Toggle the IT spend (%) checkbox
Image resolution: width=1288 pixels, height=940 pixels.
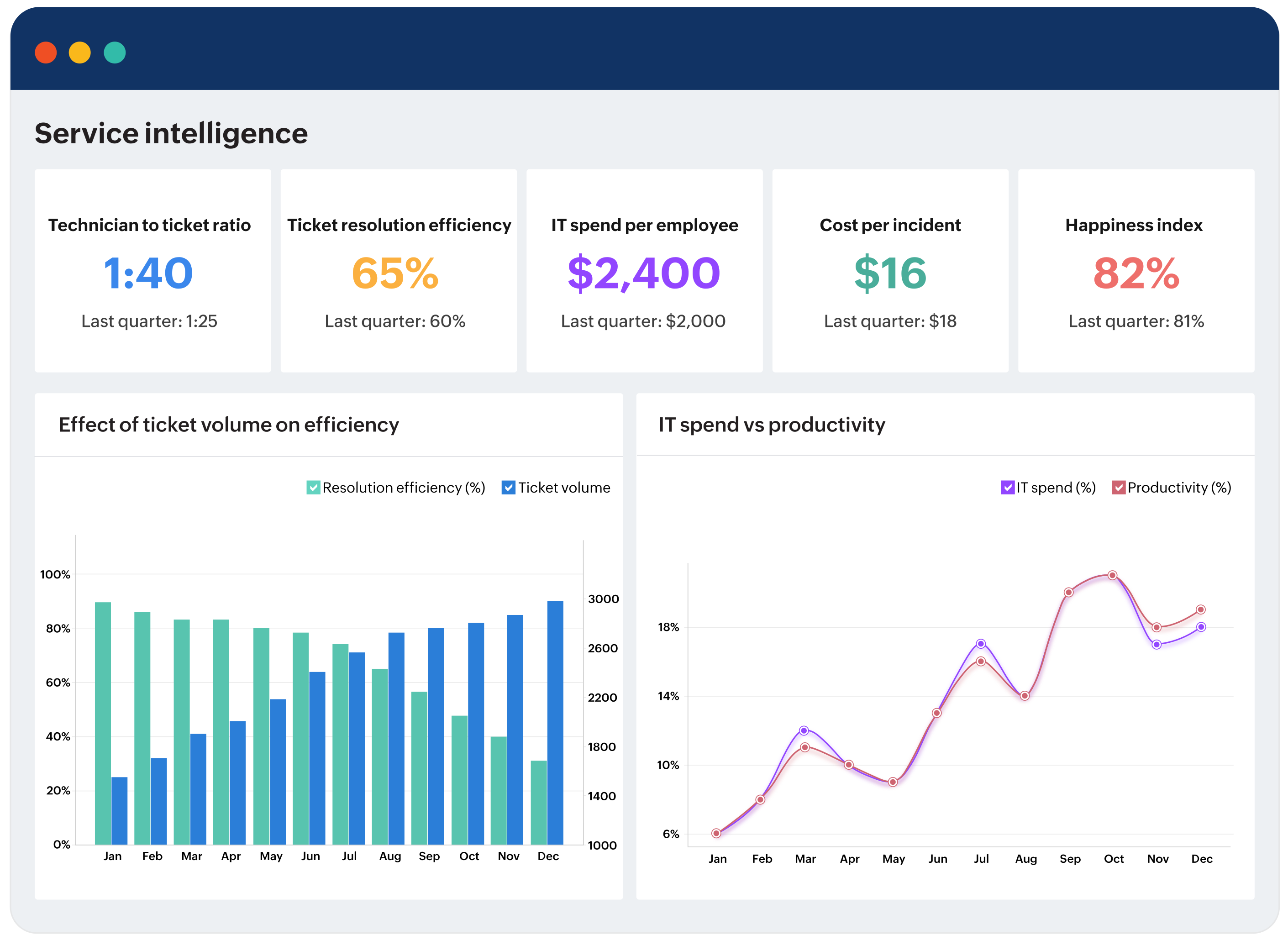pos(1007,488)
